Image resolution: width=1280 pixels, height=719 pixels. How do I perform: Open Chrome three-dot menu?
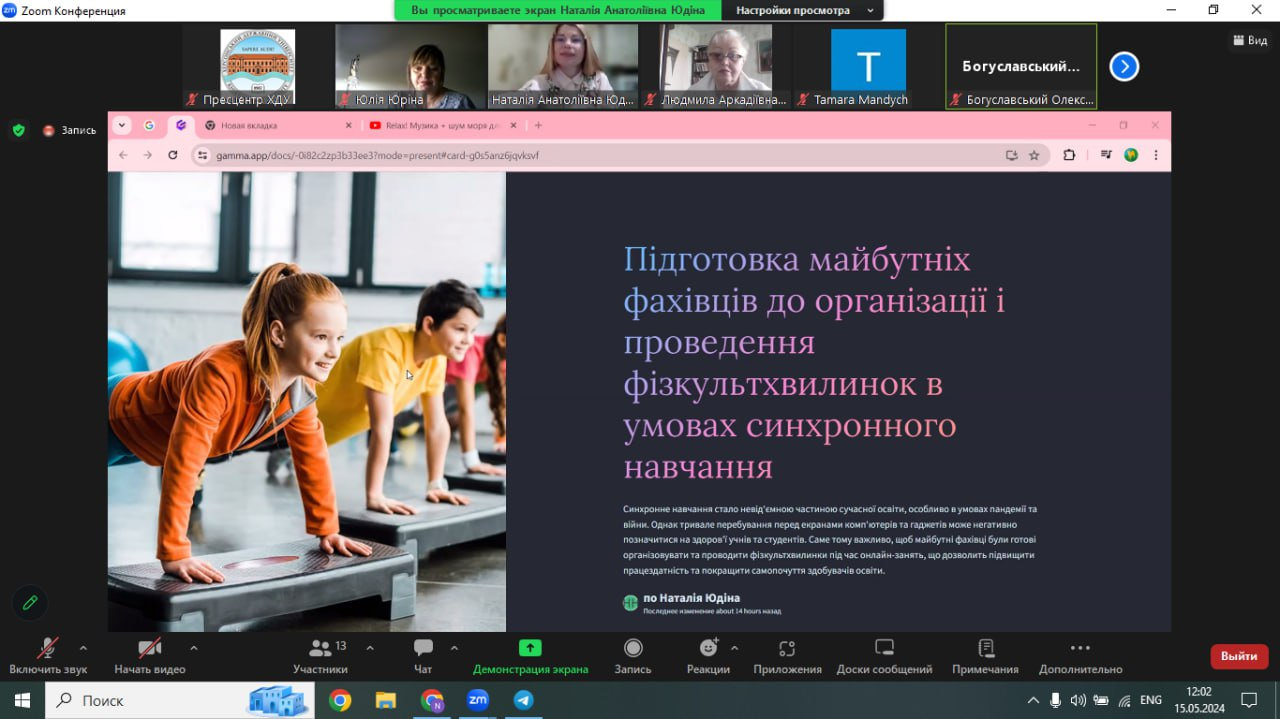[1156, 155]
